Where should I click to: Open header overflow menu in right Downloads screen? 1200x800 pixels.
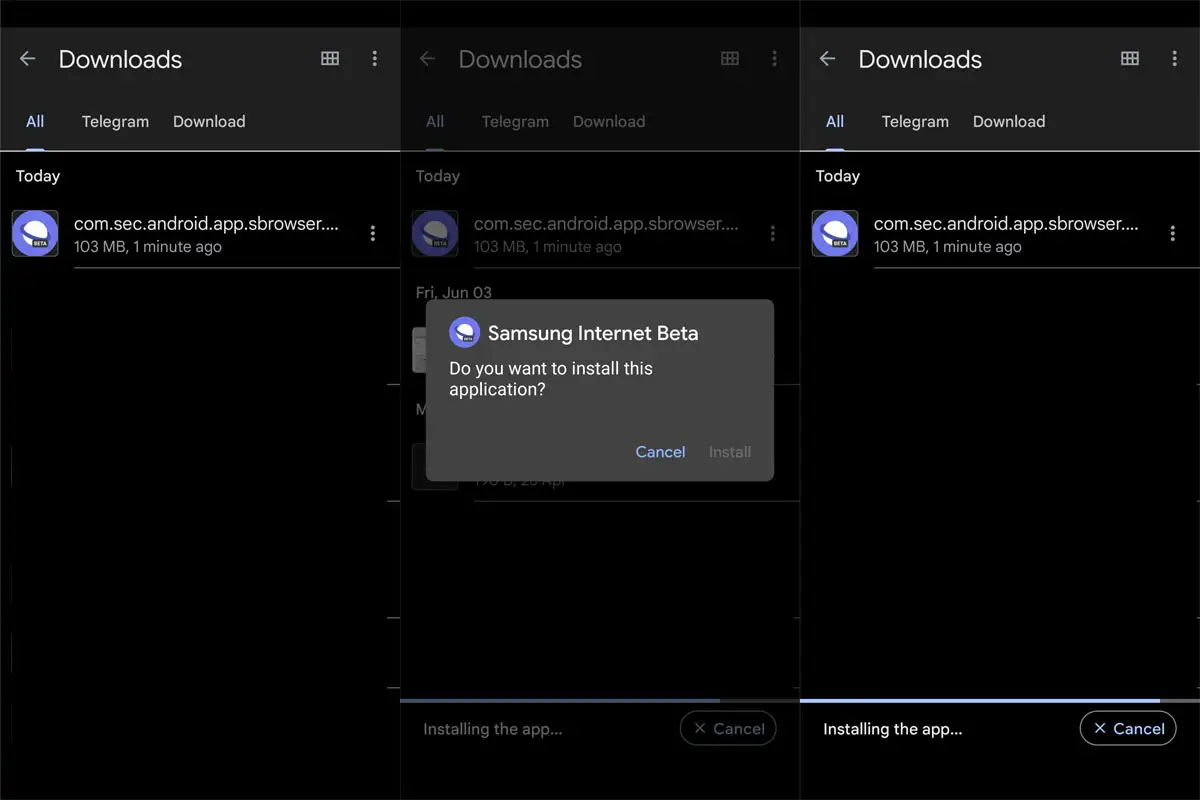coord(1175,59)
